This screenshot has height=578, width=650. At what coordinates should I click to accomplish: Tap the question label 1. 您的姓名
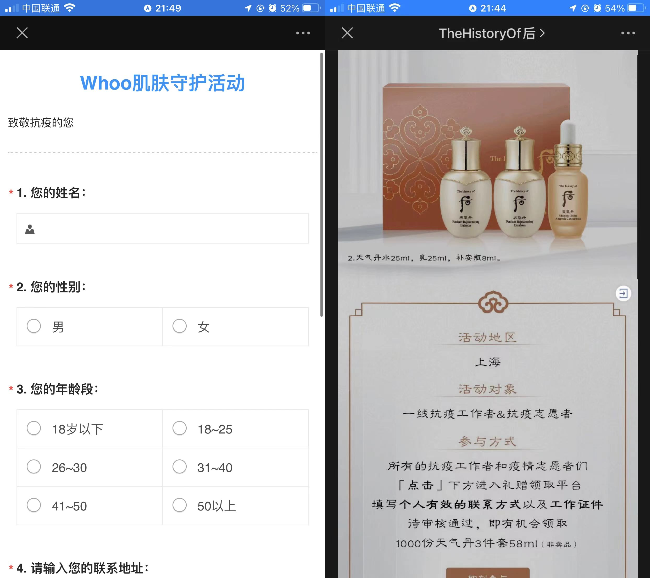point(51,192)
